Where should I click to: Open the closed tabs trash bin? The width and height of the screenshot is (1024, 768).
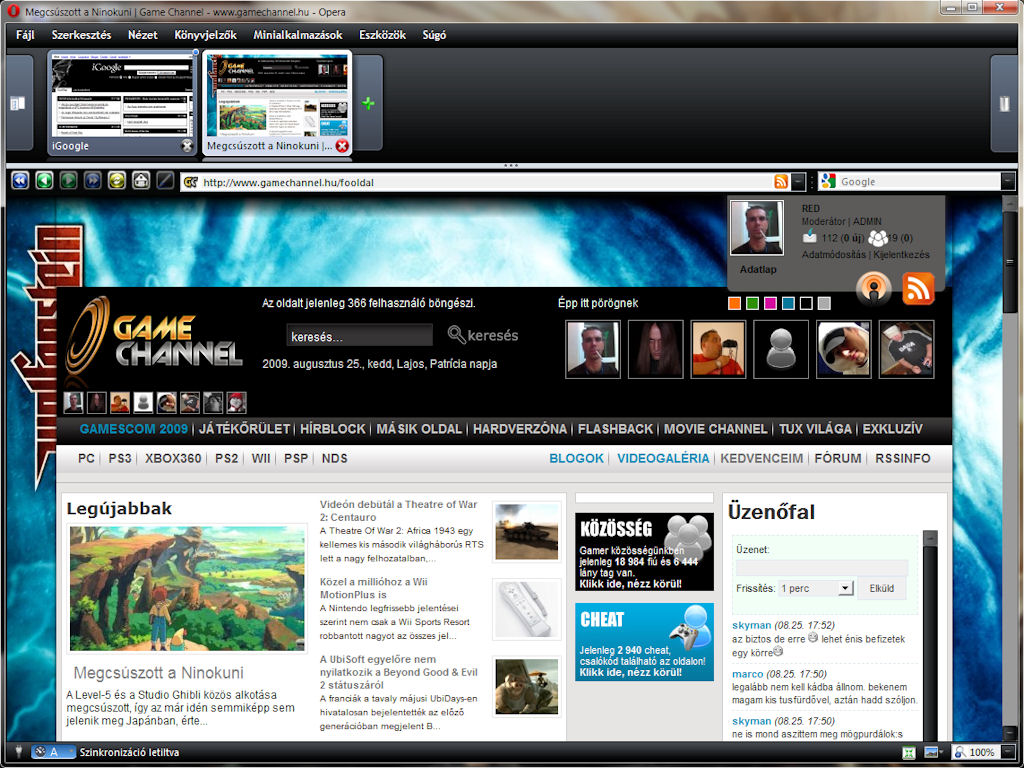(1004, 104)
